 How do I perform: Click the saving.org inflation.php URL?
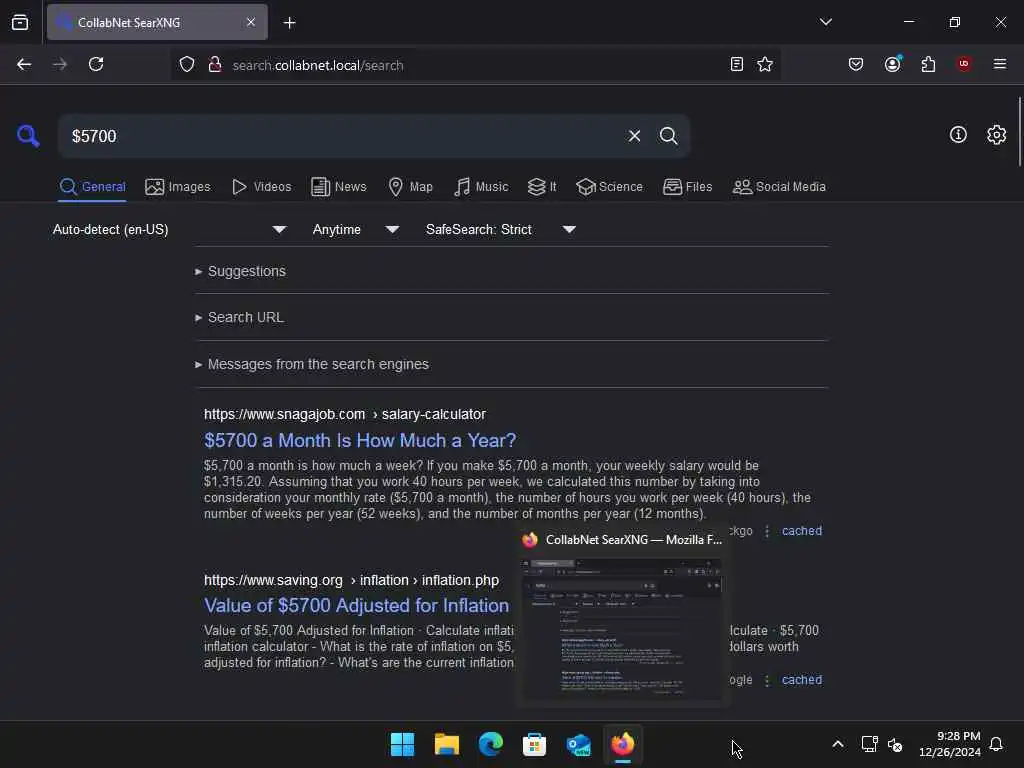[x=351, y=580]
